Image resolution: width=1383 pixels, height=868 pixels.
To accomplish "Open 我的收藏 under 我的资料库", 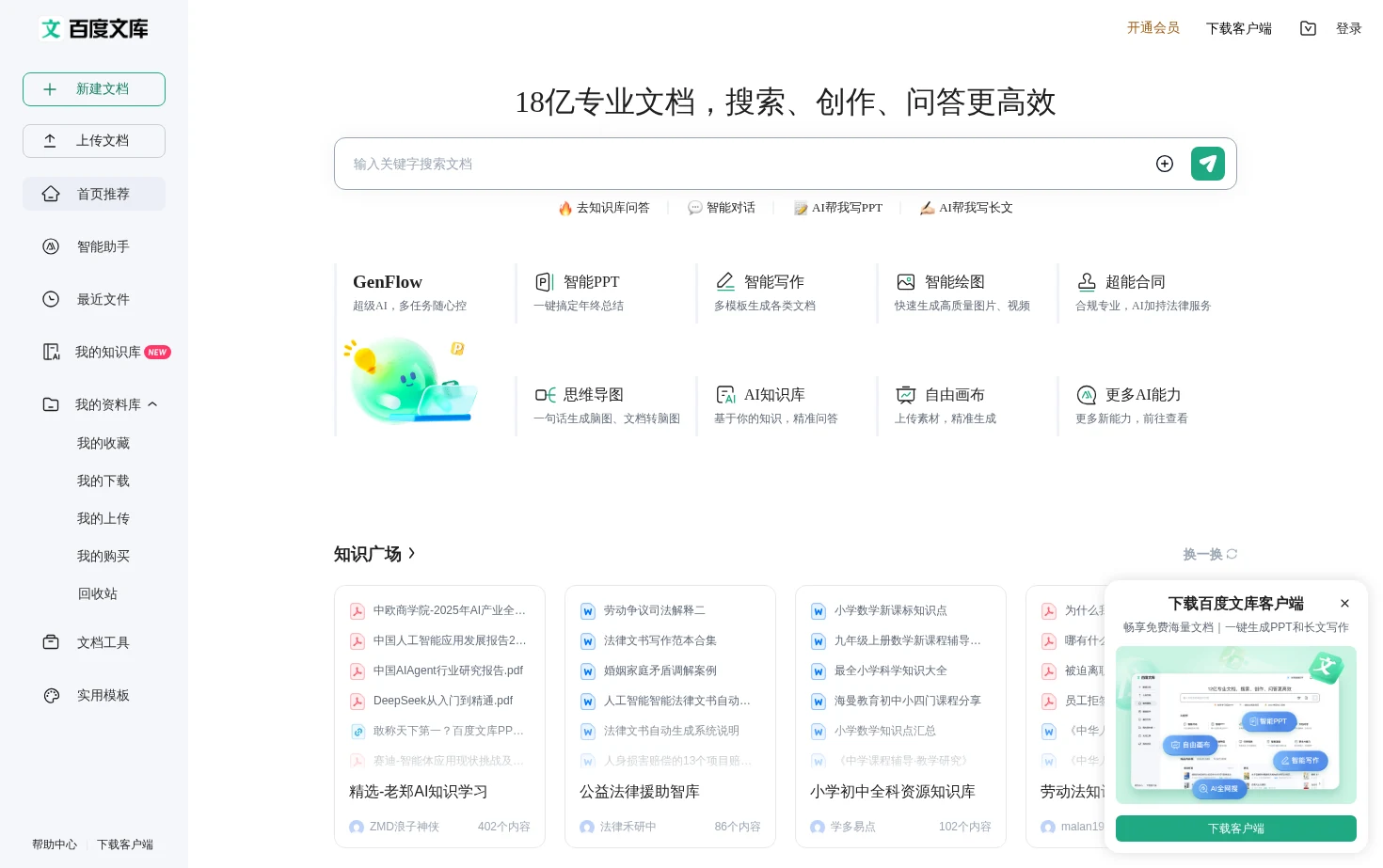I will 103,443.
